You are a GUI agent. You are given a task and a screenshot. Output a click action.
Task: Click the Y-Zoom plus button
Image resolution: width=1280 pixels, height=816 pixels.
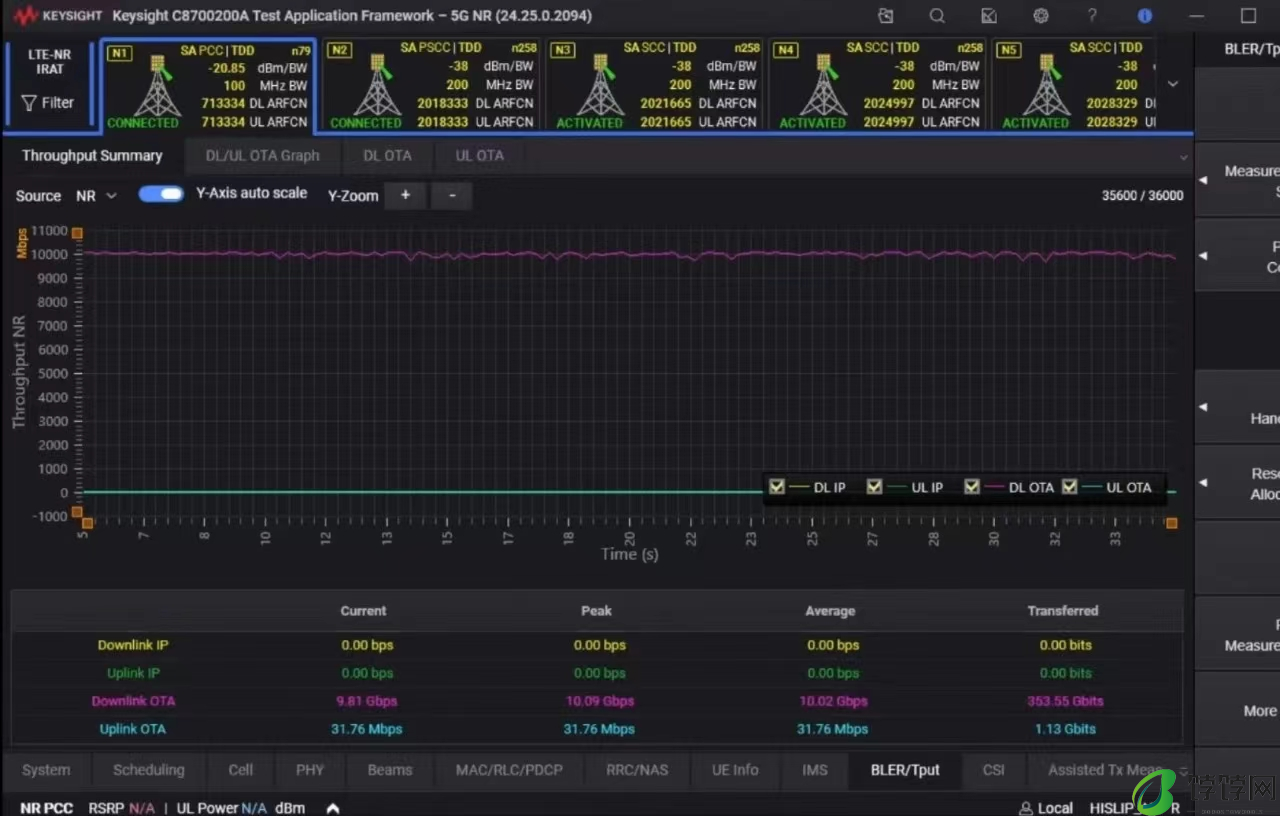tap(405, 195)
